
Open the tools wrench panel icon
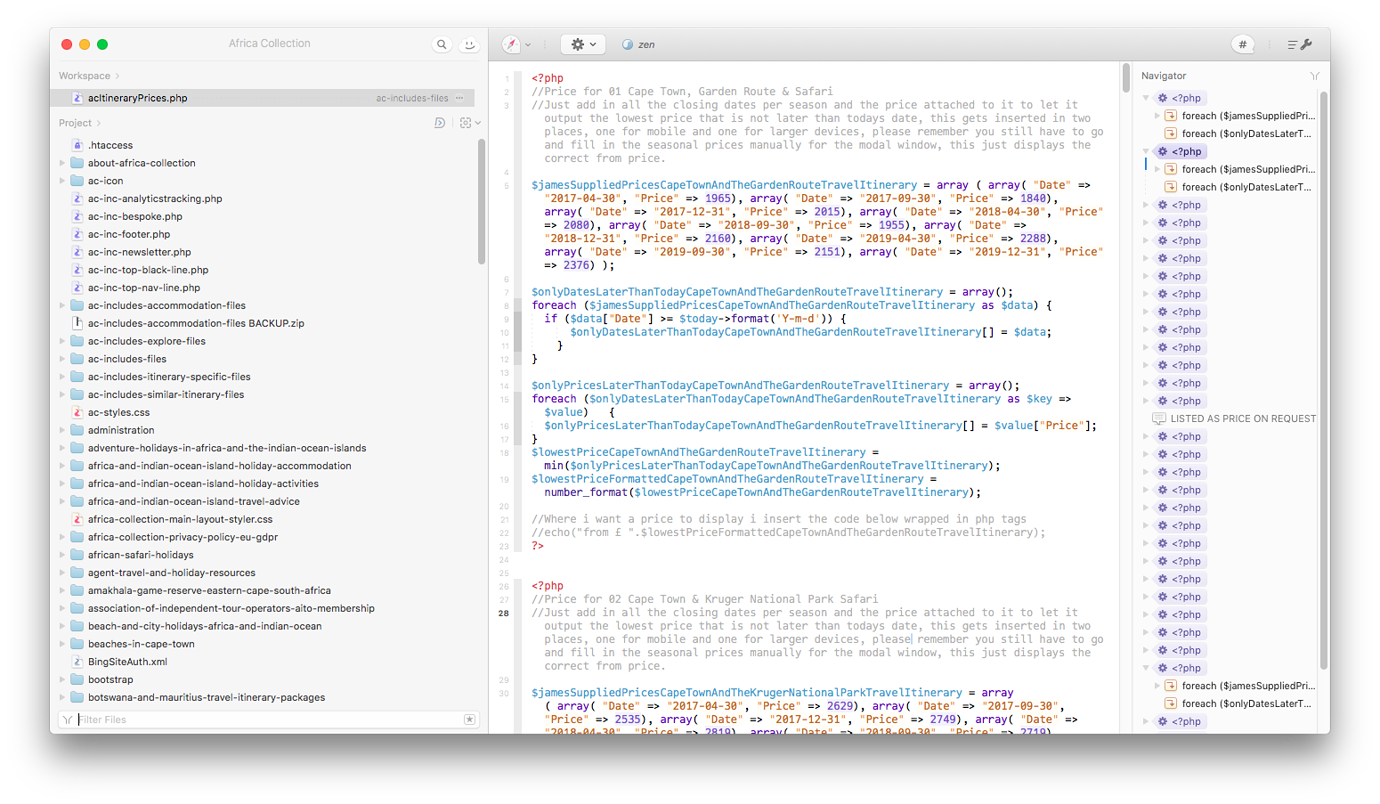[1300, 44]
